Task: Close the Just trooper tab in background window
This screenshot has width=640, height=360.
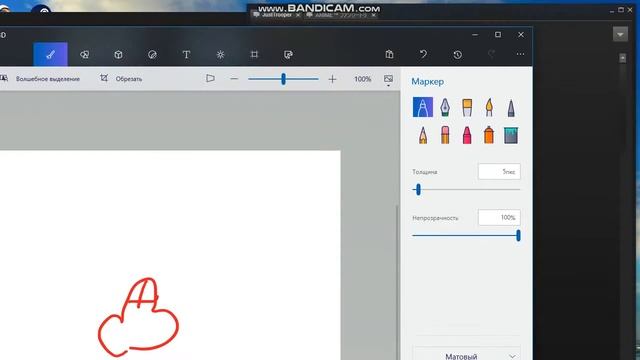Action: pos(298,15)
